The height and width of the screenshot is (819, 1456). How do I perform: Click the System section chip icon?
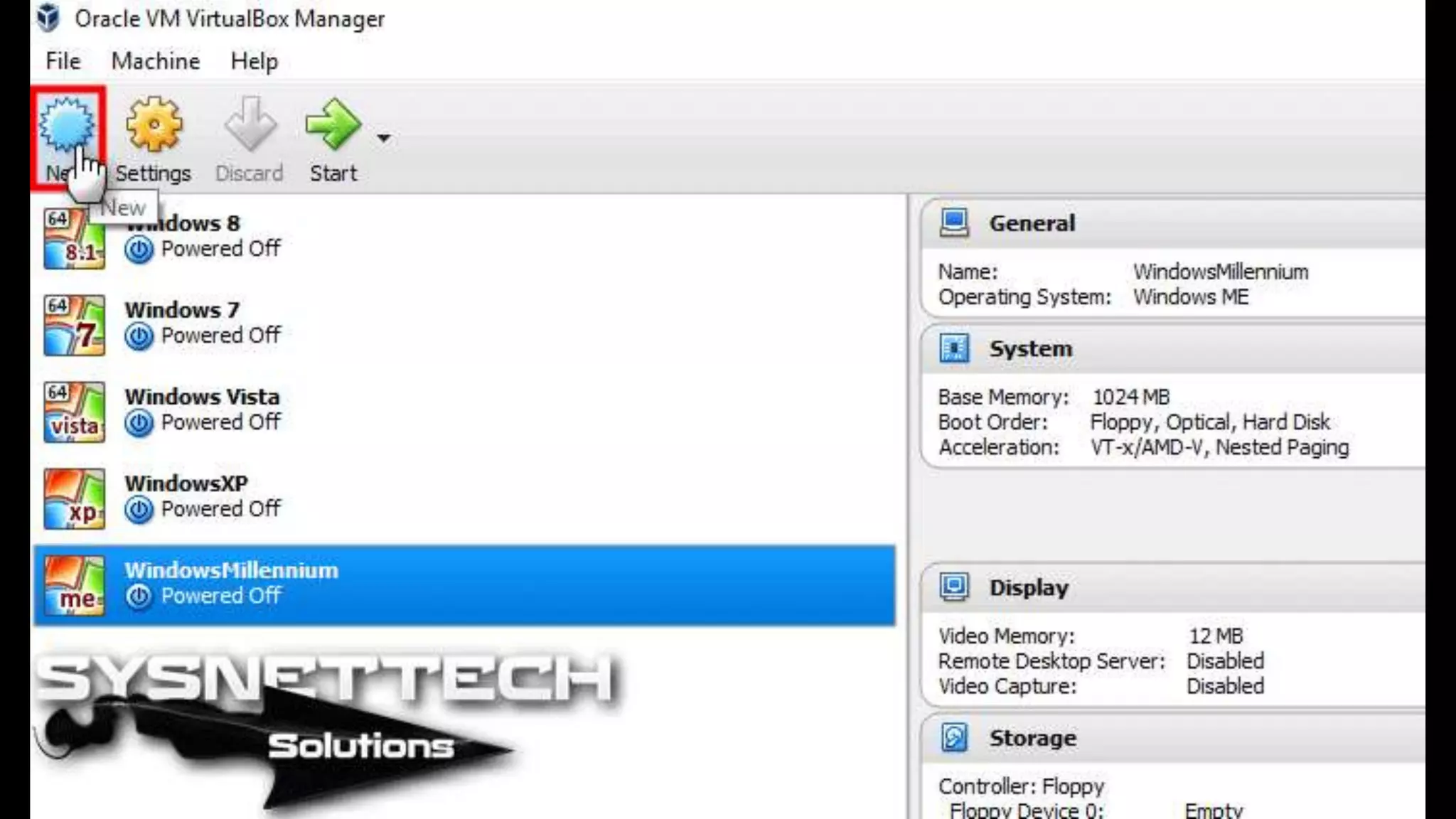point(953,348)
